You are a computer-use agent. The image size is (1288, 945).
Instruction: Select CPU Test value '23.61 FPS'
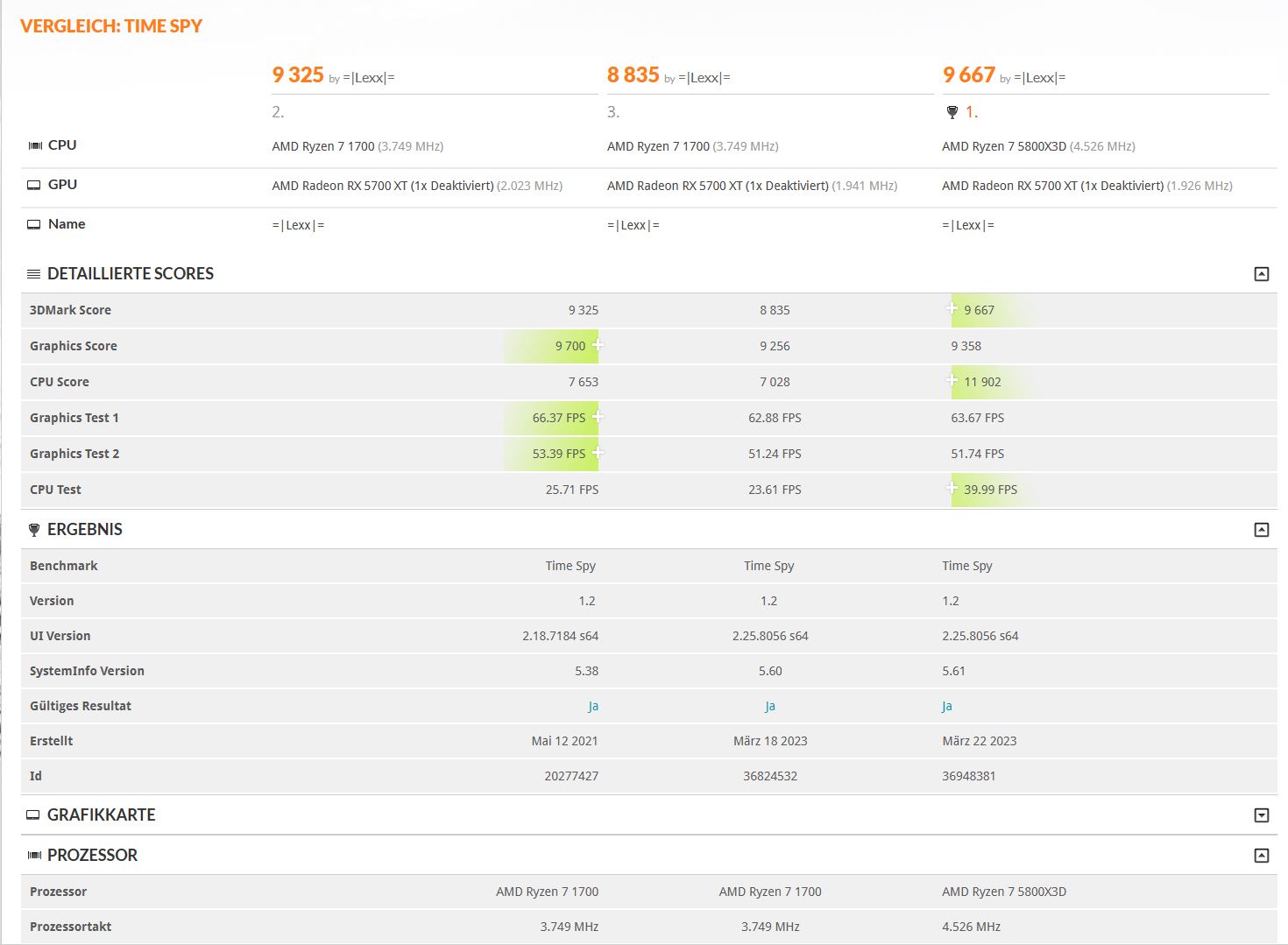[775, 490]
